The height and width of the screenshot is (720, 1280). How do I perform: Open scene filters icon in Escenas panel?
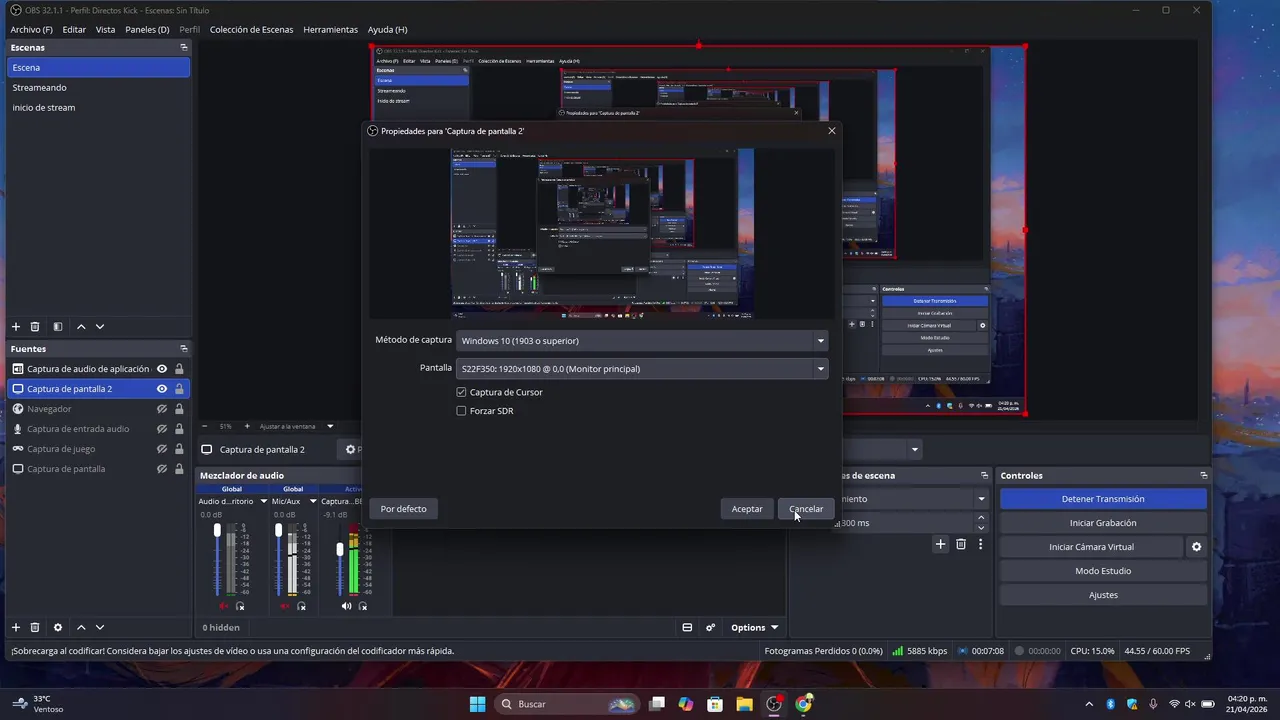point(58,327)
